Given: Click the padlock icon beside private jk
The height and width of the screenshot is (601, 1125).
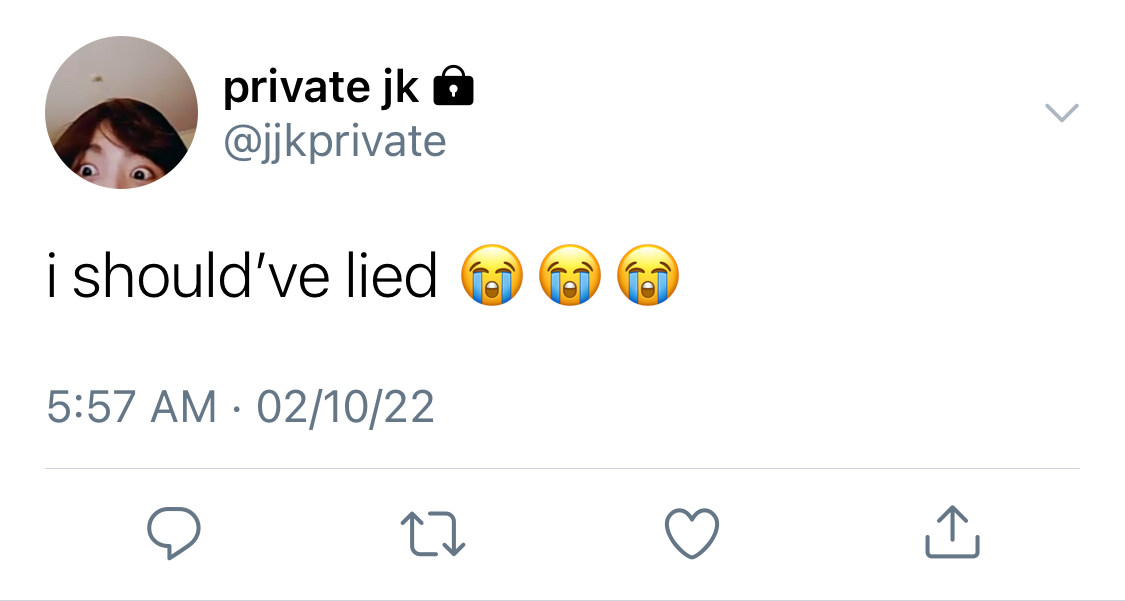Looking at the screenshot, I should point(453,86).
